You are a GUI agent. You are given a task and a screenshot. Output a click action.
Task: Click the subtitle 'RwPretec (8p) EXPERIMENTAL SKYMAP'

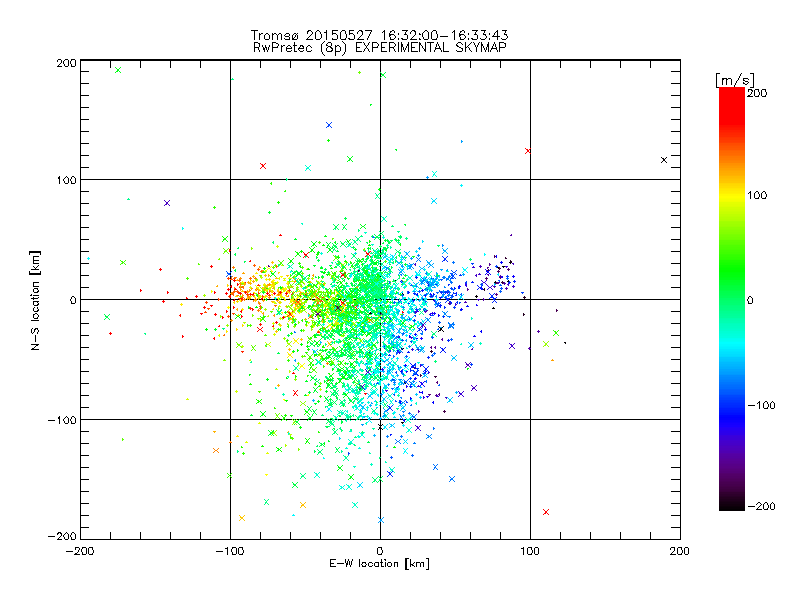click(x=380, y=48)
